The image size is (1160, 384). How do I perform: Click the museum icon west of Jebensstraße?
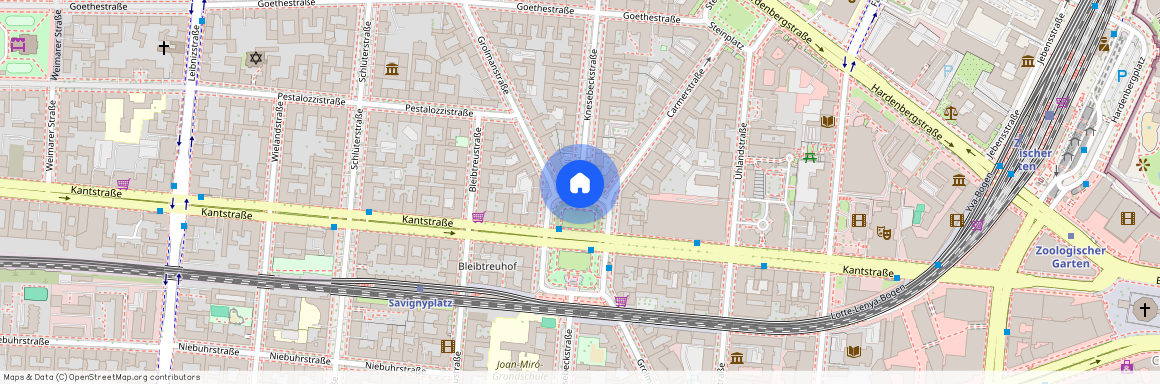(x=1028, y=61)
